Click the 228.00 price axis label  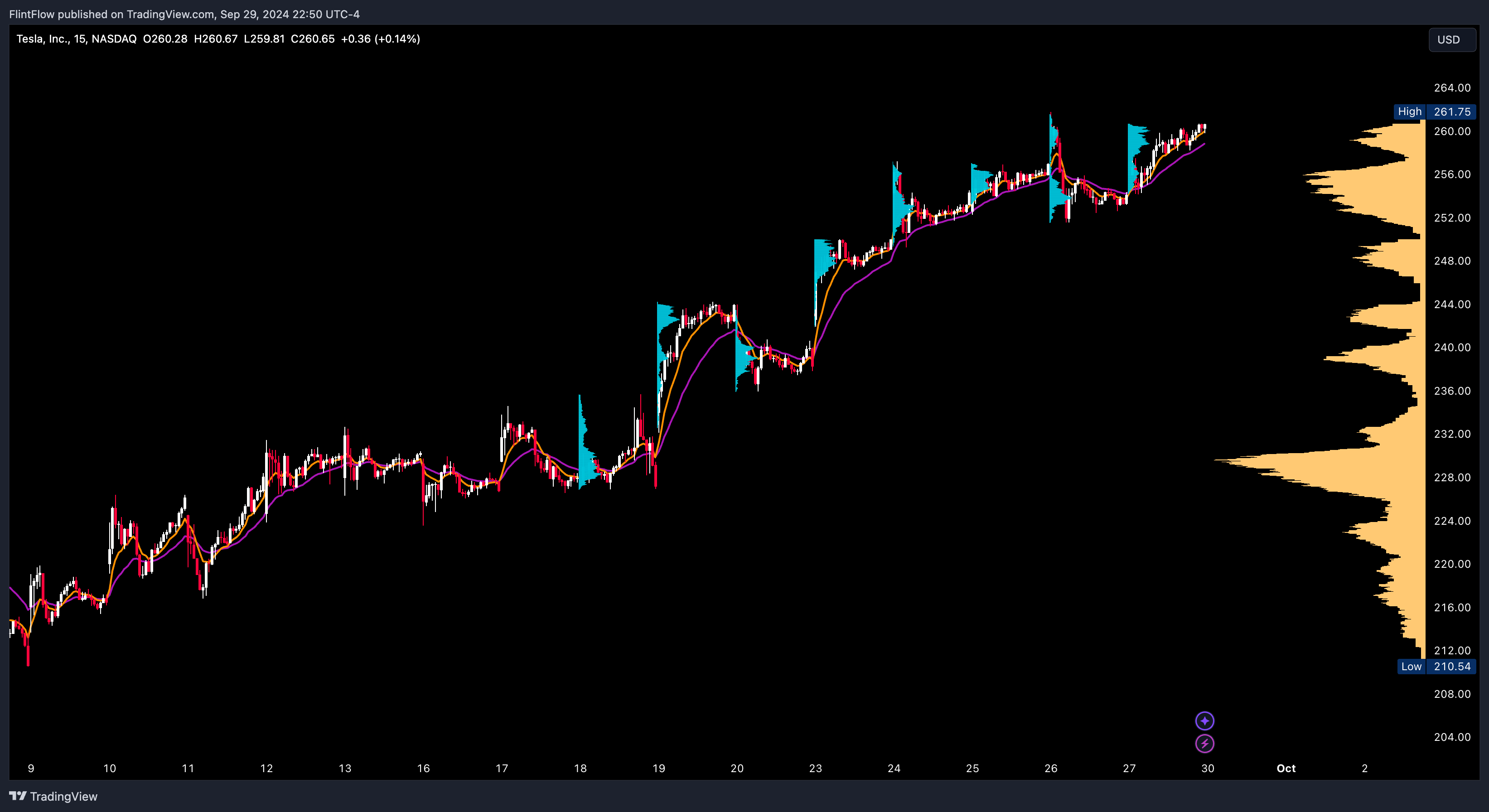point(1452,478)
